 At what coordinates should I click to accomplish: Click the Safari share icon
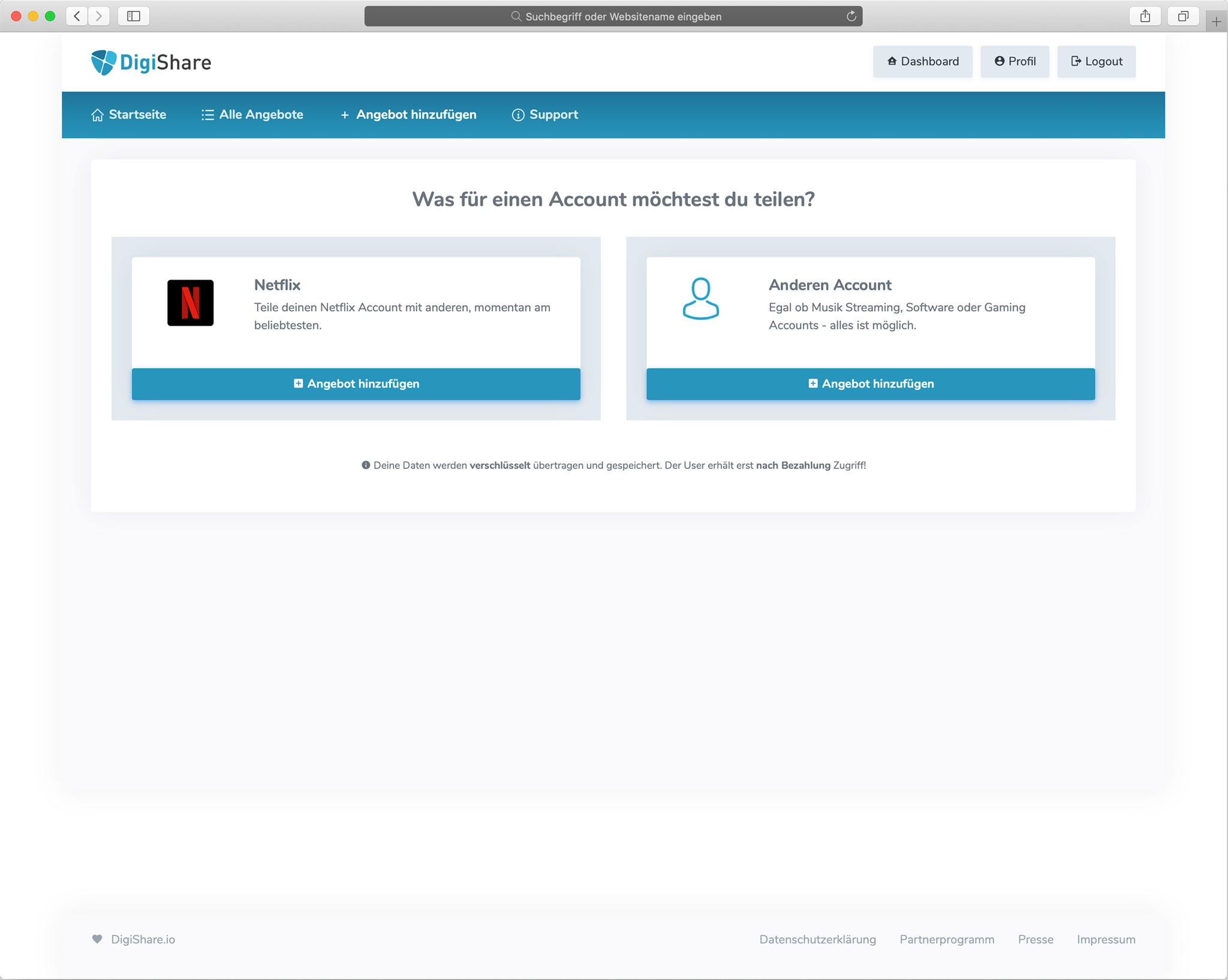(1145, 16)
